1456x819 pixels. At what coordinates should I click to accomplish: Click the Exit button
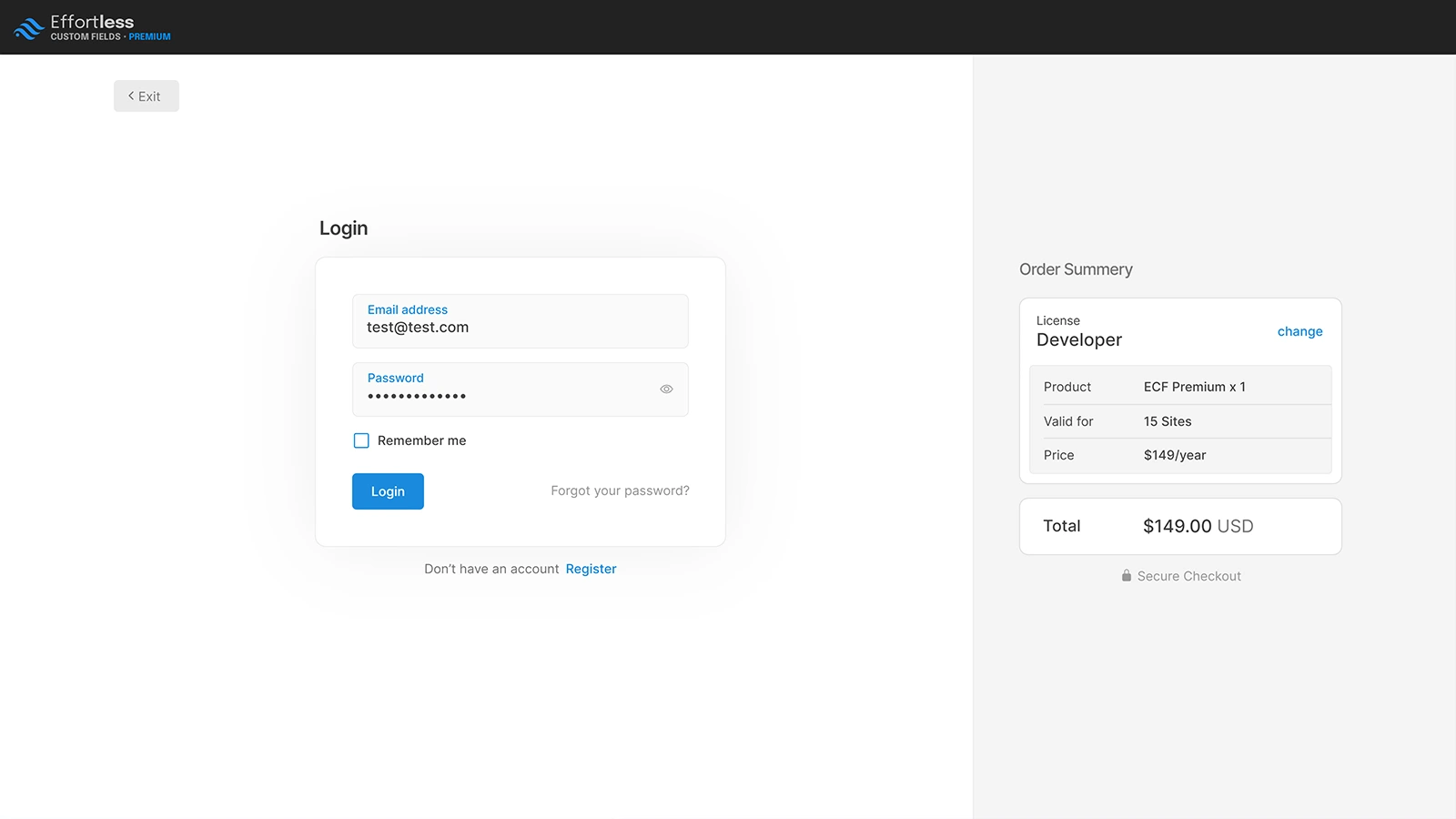click(146, 96)
